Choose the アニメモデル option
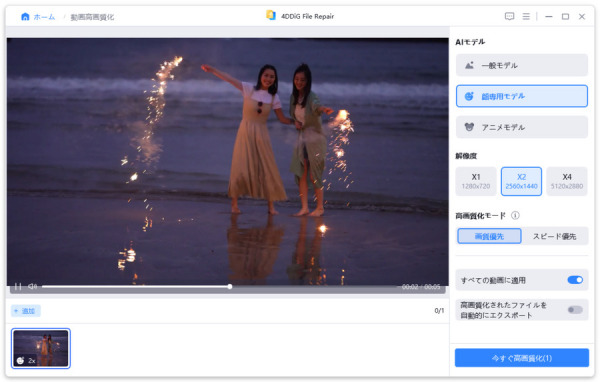 [x=522, y=127]
